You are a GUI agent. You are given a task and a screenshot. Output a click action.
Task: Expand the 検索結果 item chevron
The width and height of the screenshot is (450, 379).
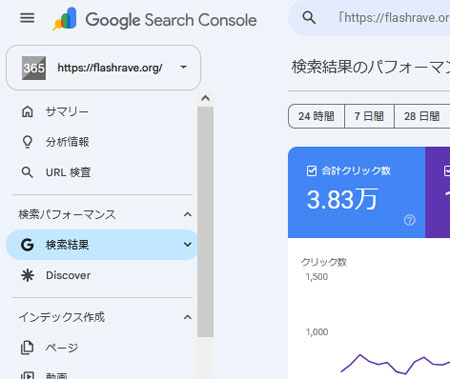coord(188,245)
